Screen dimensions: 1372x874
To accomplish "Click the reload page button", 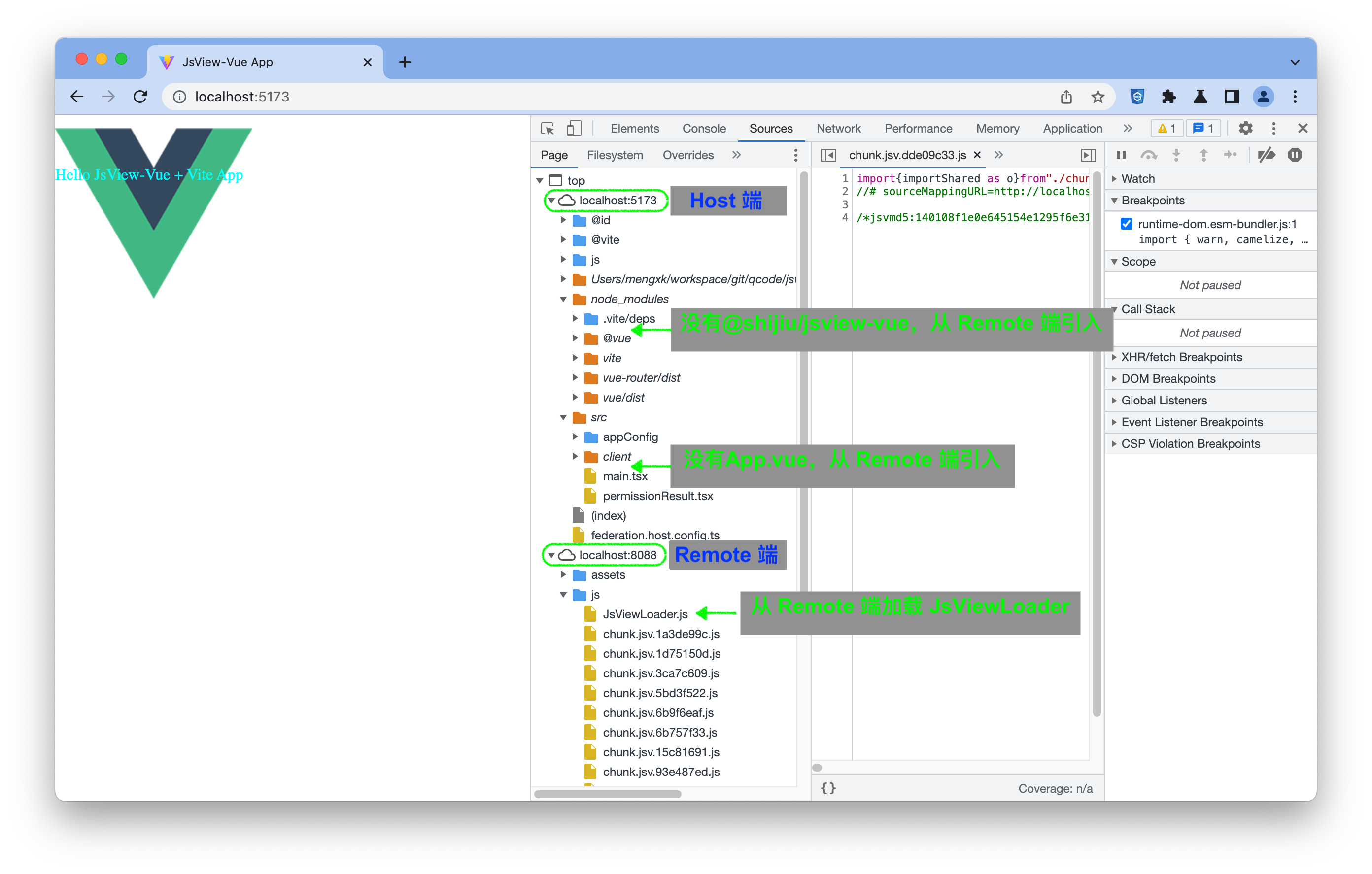I will coord(140,97).
